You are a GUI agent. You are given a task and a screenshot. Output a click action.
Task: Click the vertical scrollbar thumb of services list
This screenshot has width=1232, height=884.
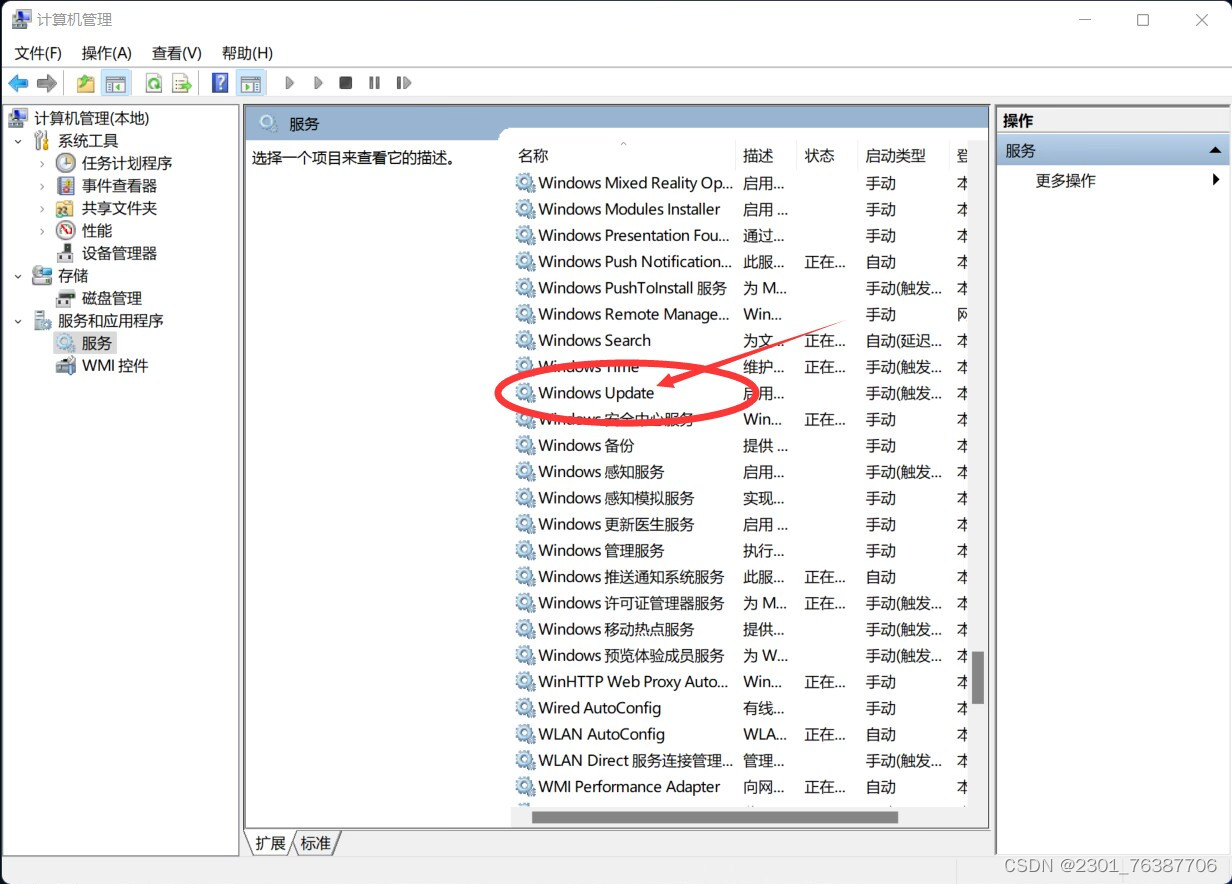pyautogui.click(x=978, y=678)
